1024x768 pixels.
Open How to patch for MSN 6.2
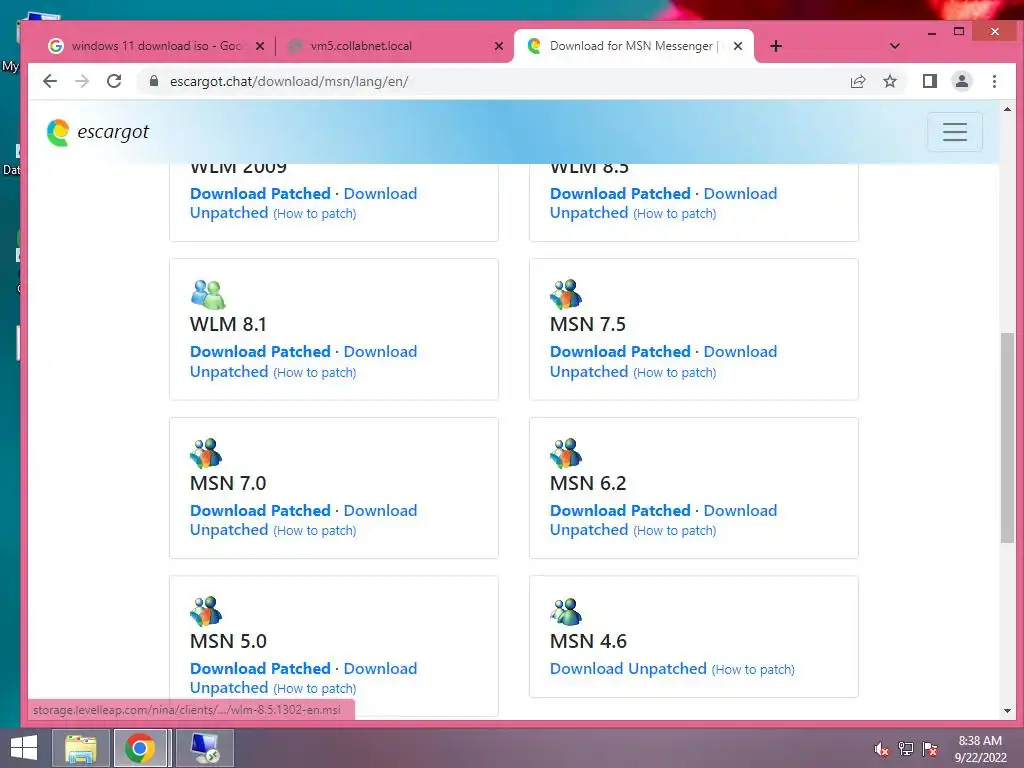pyautogui.click(x=675, y=530)
